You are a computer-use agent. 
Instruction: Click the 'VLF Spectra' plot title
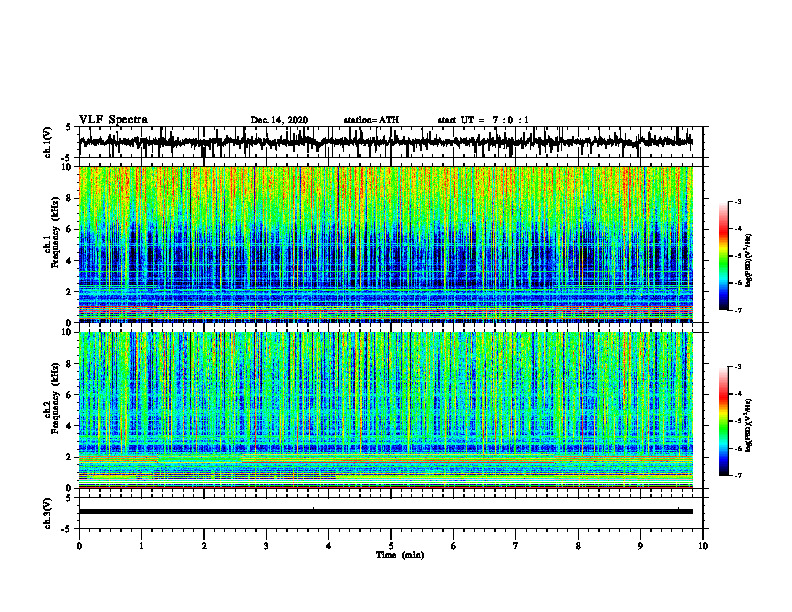tap(113, 119)
